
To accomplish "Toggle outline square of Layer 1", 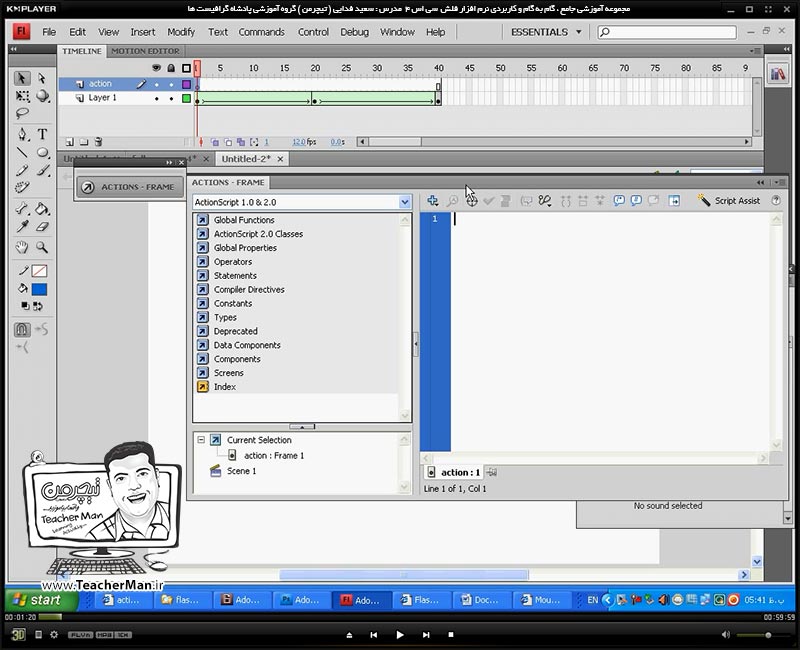I will point(186,98).
